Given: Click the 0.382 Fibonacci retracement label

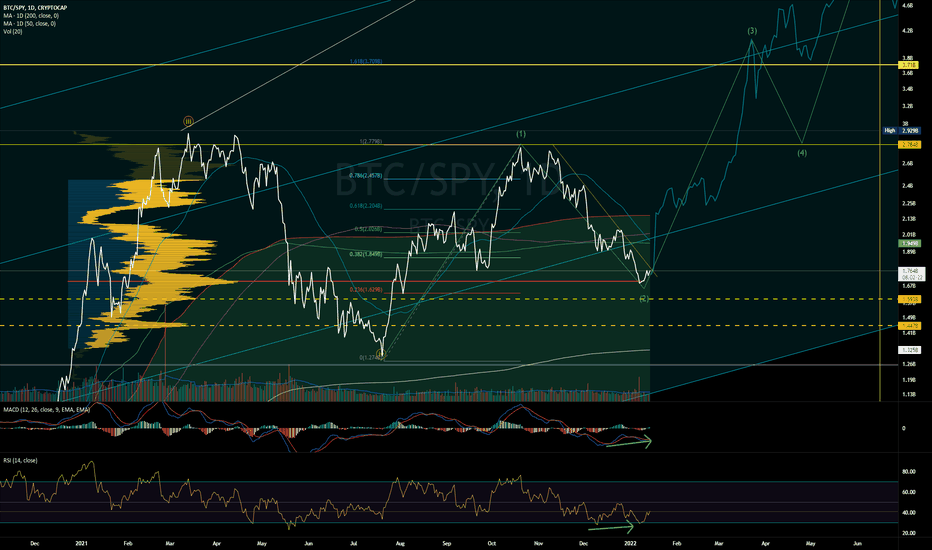Looking at the screenshot, I should coord(366,254).
